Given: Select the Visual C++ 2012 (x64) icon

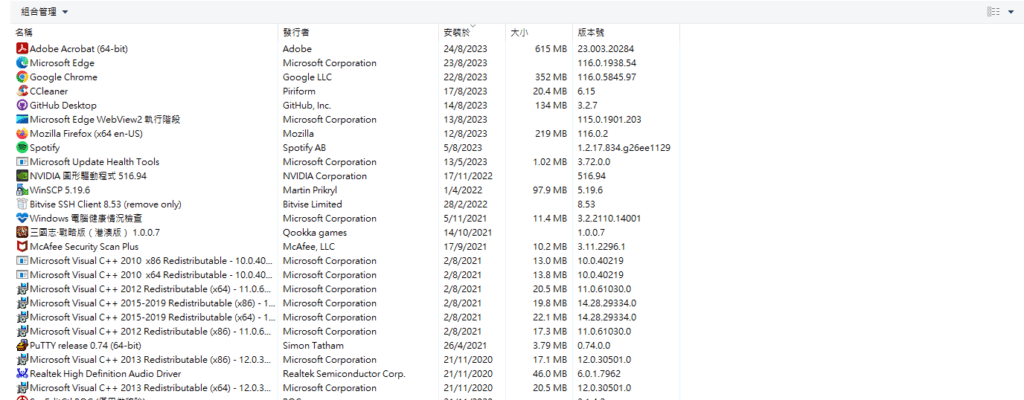Looking at the screenshot, I should (x=22, y=289).
